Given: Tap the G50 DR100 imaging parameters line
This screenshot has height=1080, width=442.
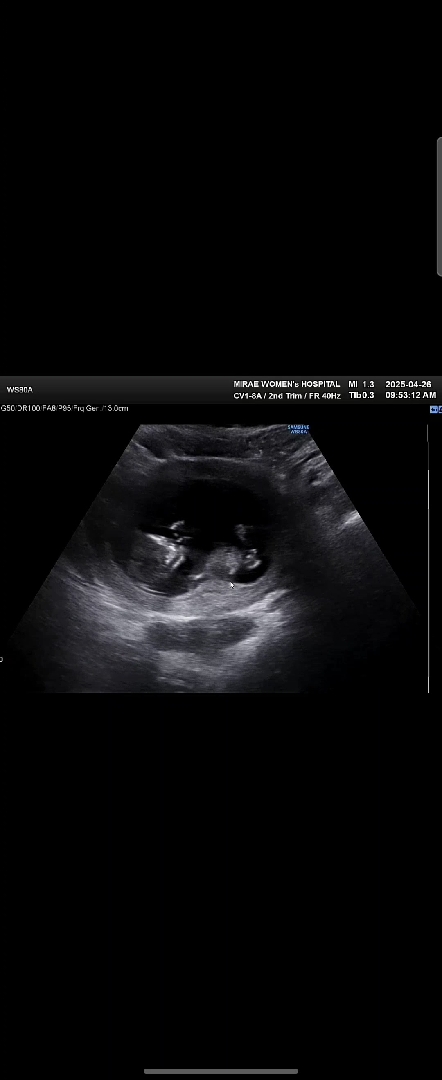Looking at the screenshot, I should [64, 408].
